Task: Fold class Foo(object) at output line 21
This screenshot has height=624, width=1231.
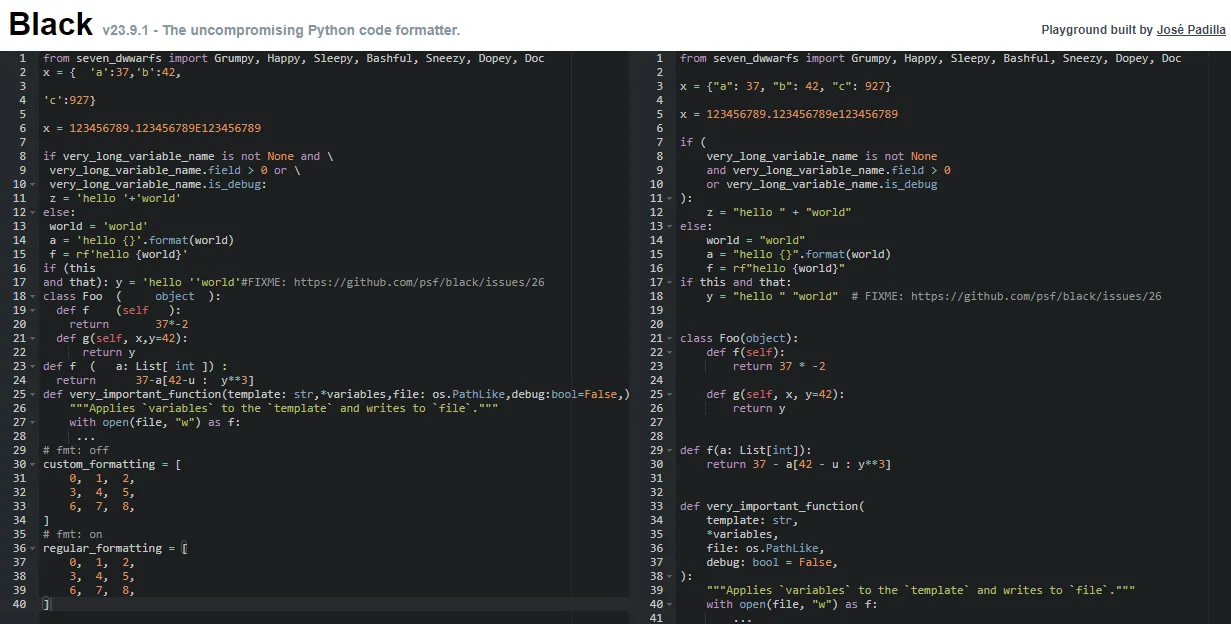Action: pyautogui.click(x=670, y=338)
